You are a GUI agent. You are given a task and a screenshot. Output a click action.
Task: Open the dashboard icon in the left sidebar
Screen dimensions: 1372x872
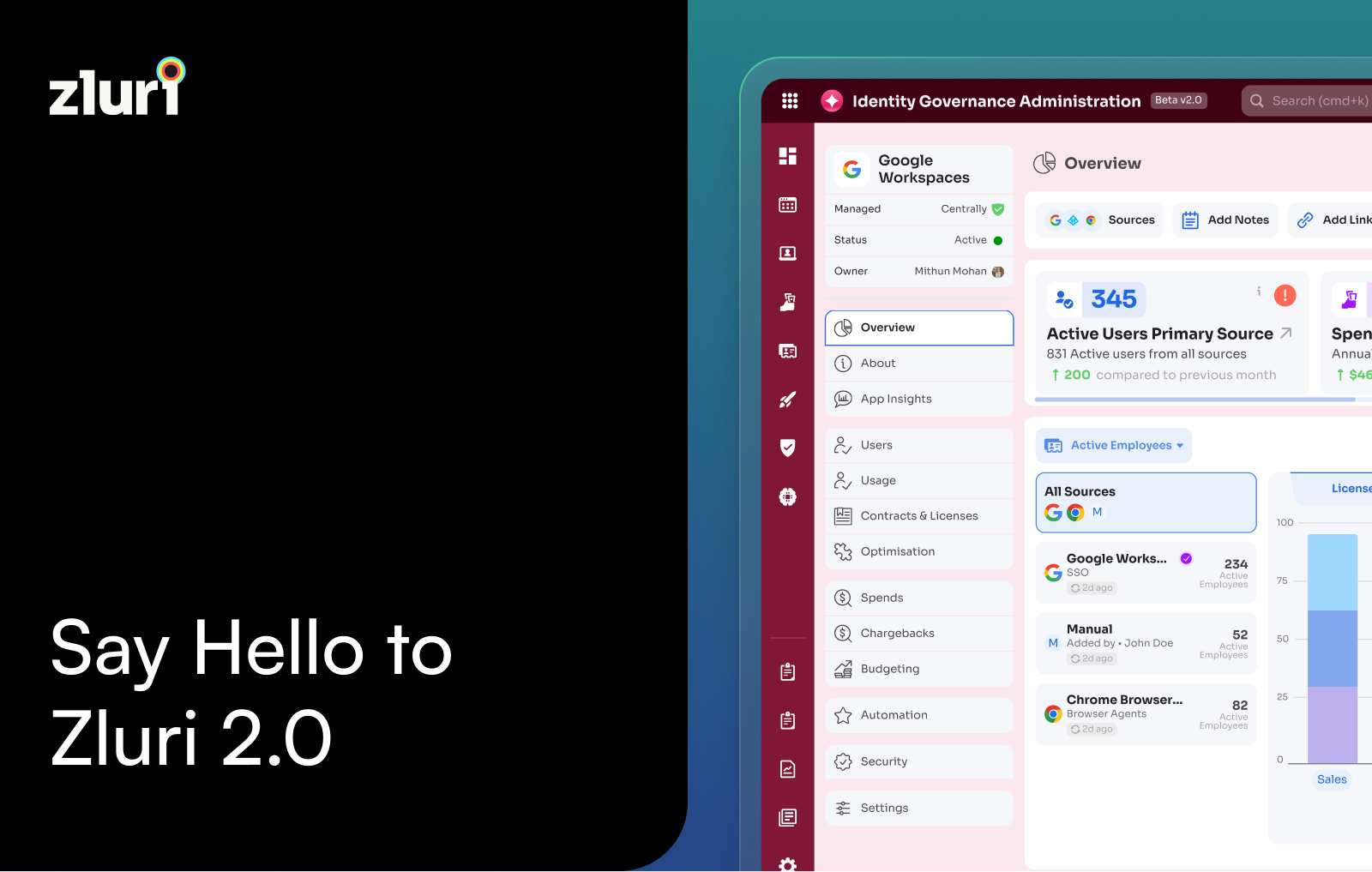click(x=787, y=156)
